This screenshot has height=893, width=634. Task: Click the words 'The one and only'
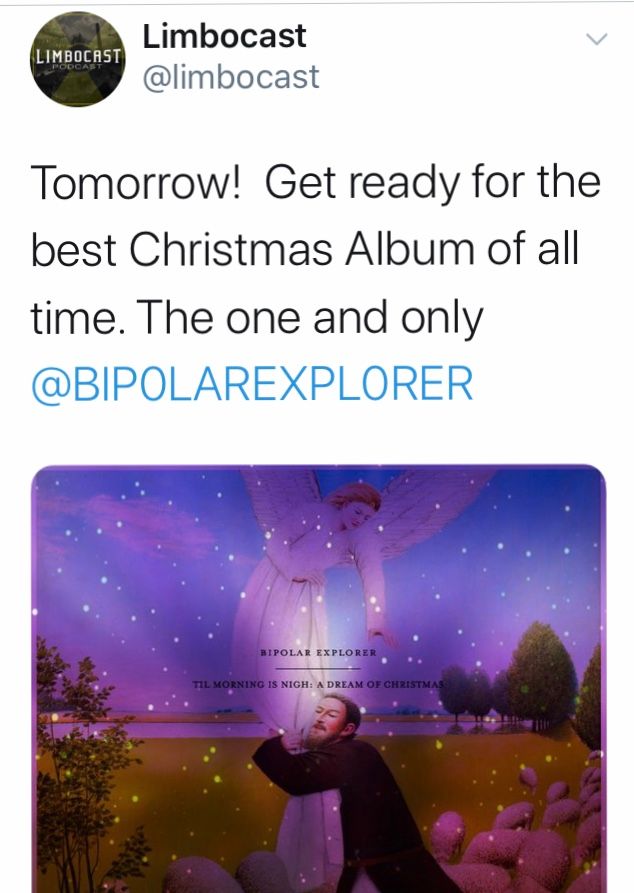tap(309, 318)
